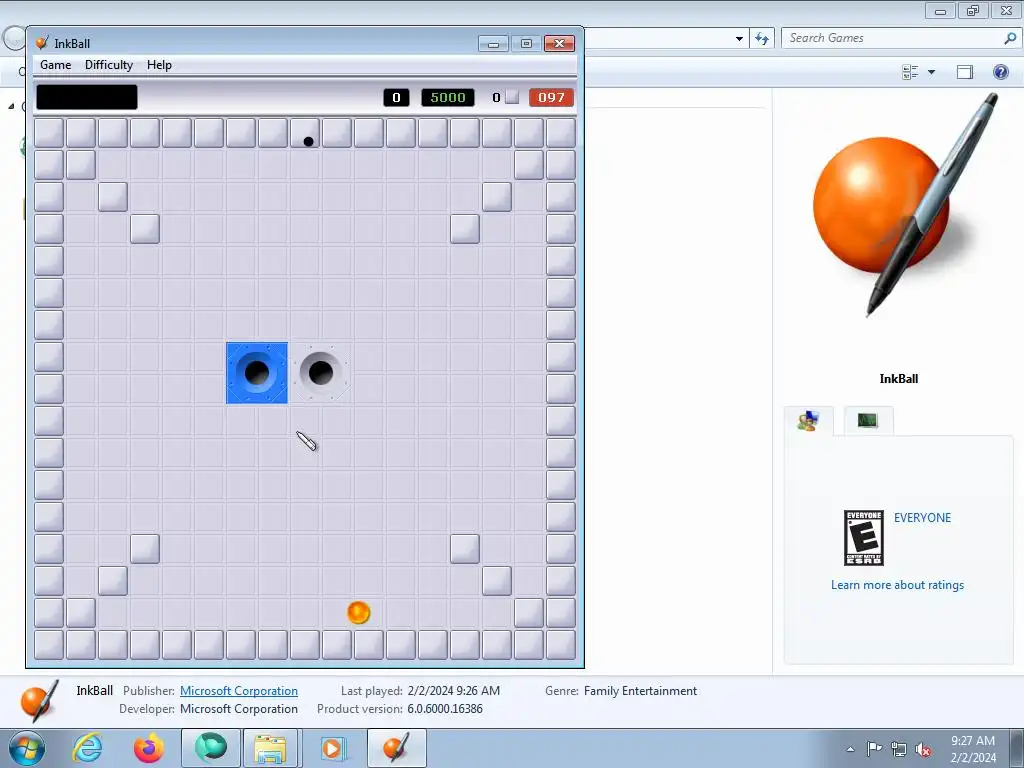Screen dimensions: 1024x768
Task: Click the InkBall icon in details pane
Action: pyautogui.click(x=39, y=701)
